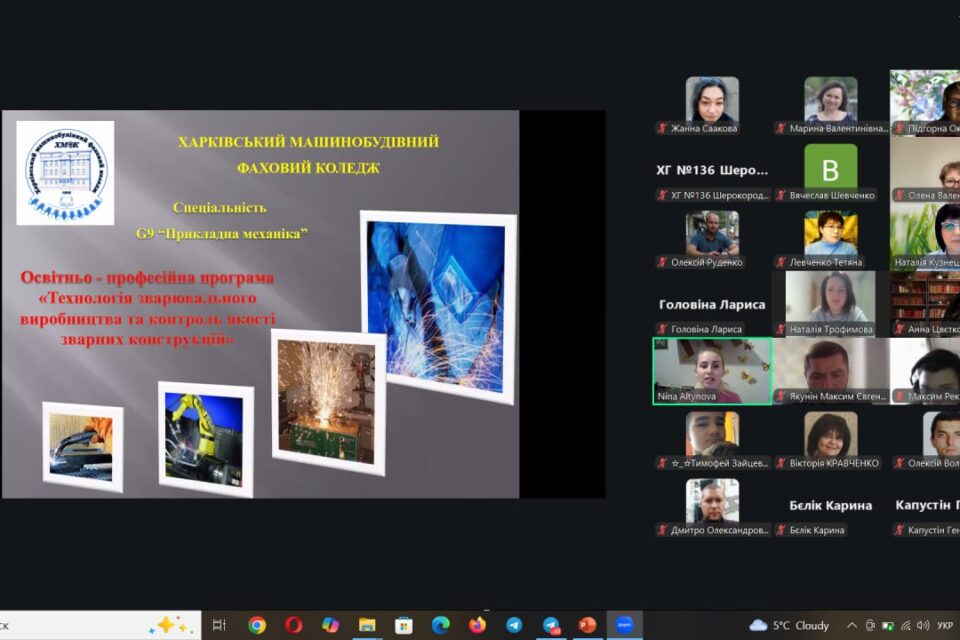Switch to PowerPoint on the taskbar
The image size is (960, 640).
pyautogui.click(x=587, y=625)
